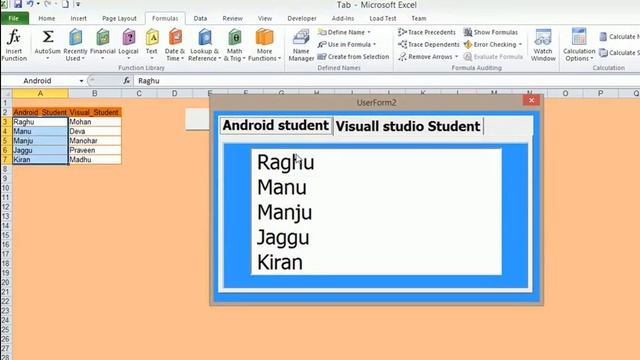The height and width of the screenshot is (360, 640).
Task: Open the AutoSum function
Action: coord(47,44)
